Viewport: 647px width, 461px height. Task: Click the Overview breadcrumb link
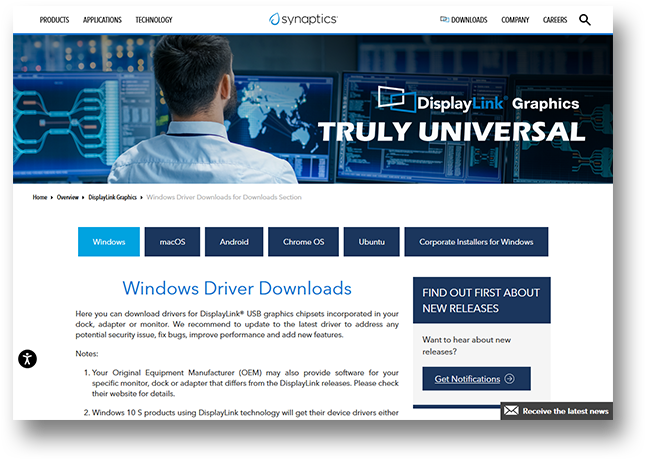coord(68,197)
